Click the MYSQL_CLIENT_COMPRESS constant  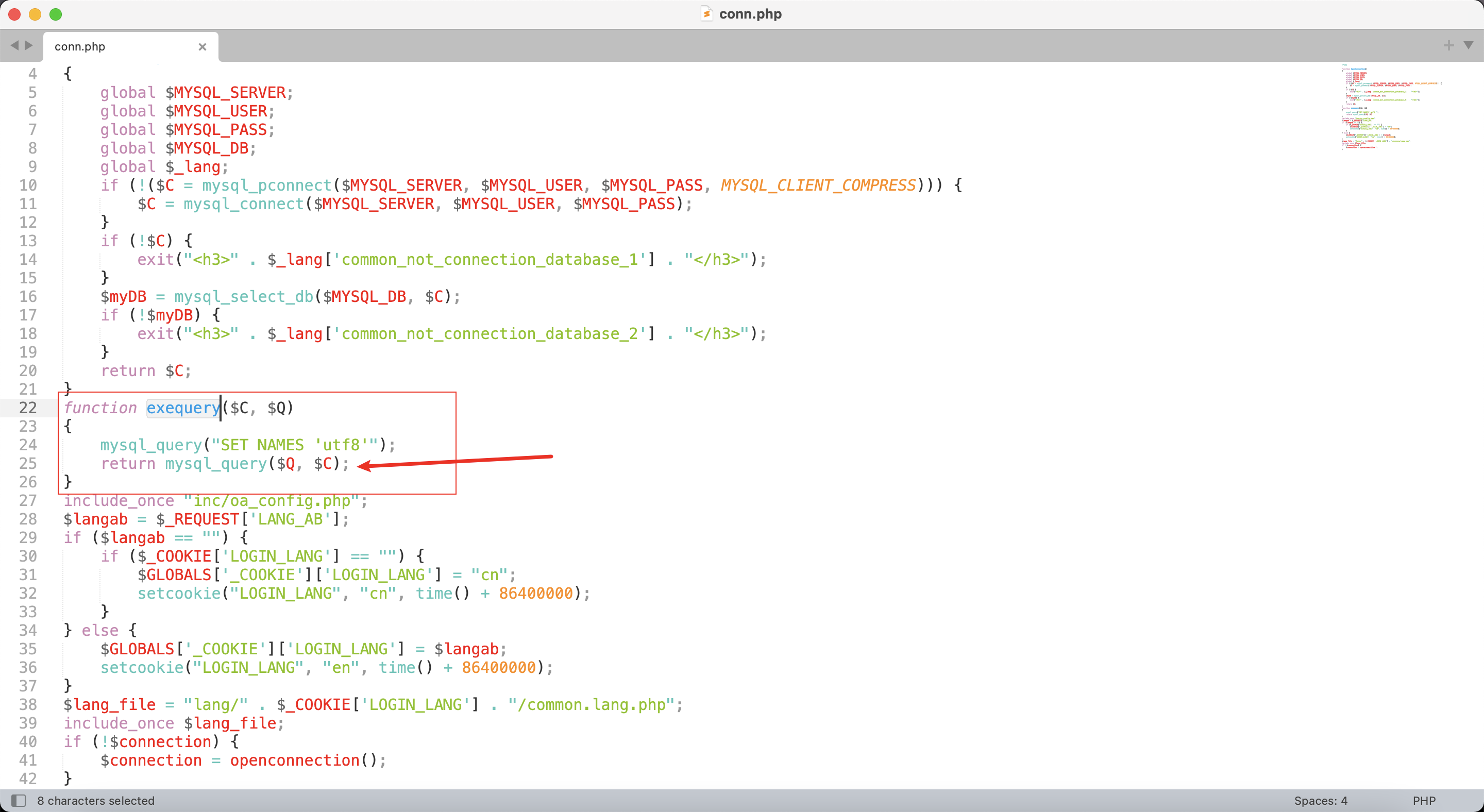tap(818, 185)
